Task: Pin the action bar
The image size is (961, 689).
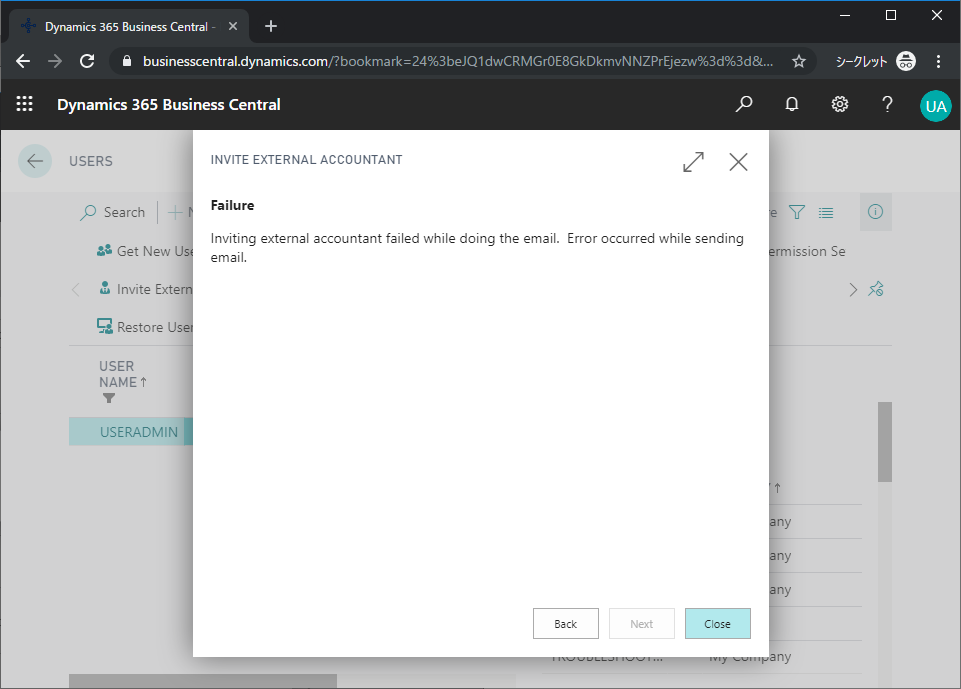Action: point(876,289)
